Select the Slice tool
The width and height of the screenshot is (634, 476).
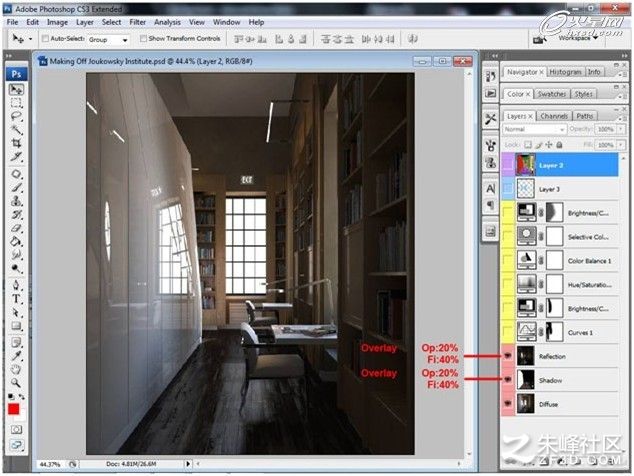point(16,156)
